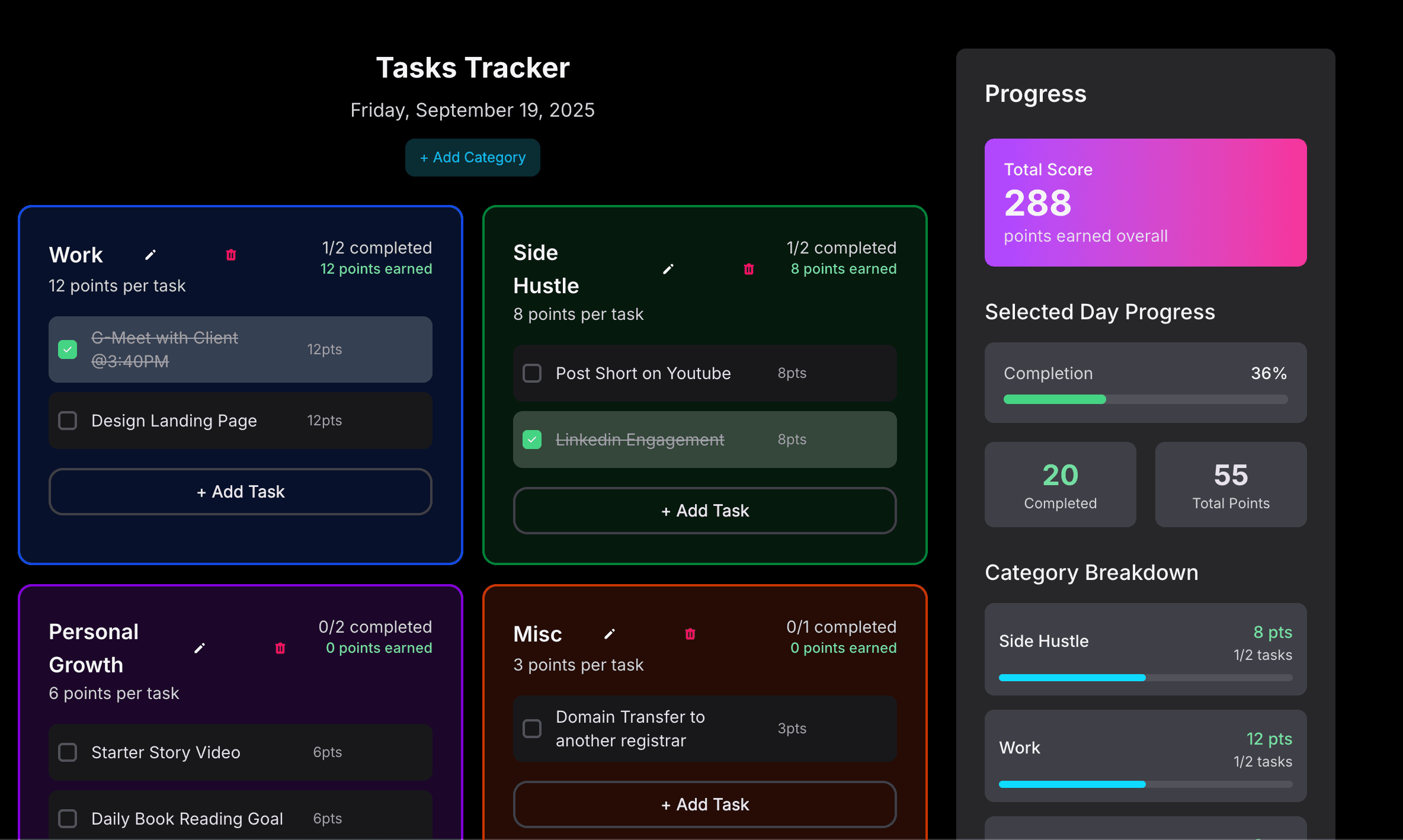
Task: Tick the Domain Transfer task checkbox
Action: click(x=532, y=729)
